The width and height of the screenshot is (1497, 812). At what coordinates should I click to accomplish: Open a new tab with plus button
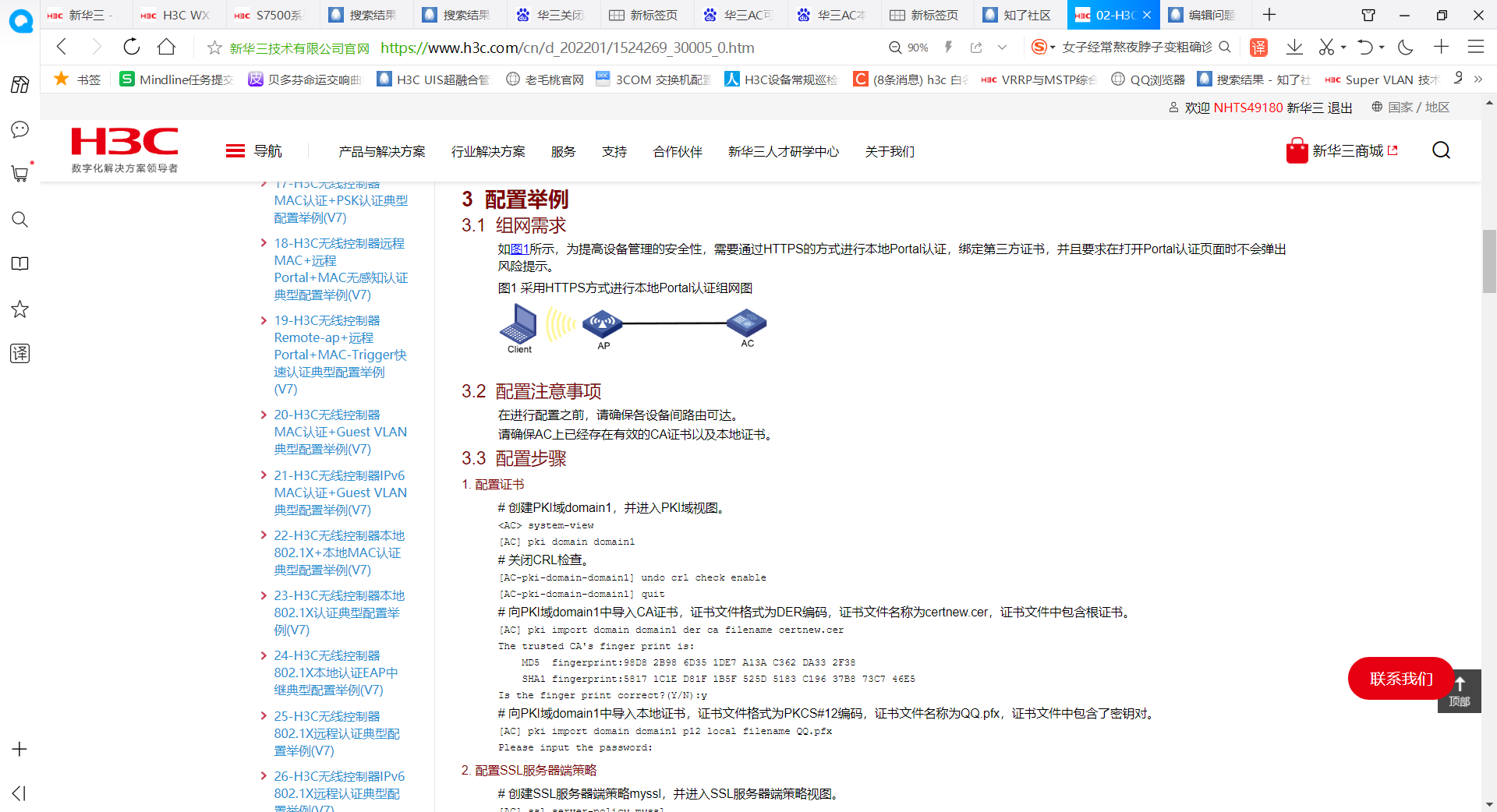(1269, 15)
